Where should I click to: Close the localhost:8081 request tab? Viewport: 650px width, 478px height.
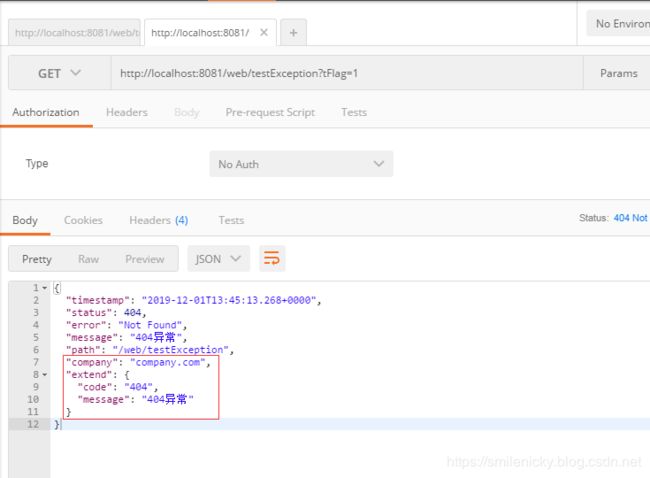(264, 32)
